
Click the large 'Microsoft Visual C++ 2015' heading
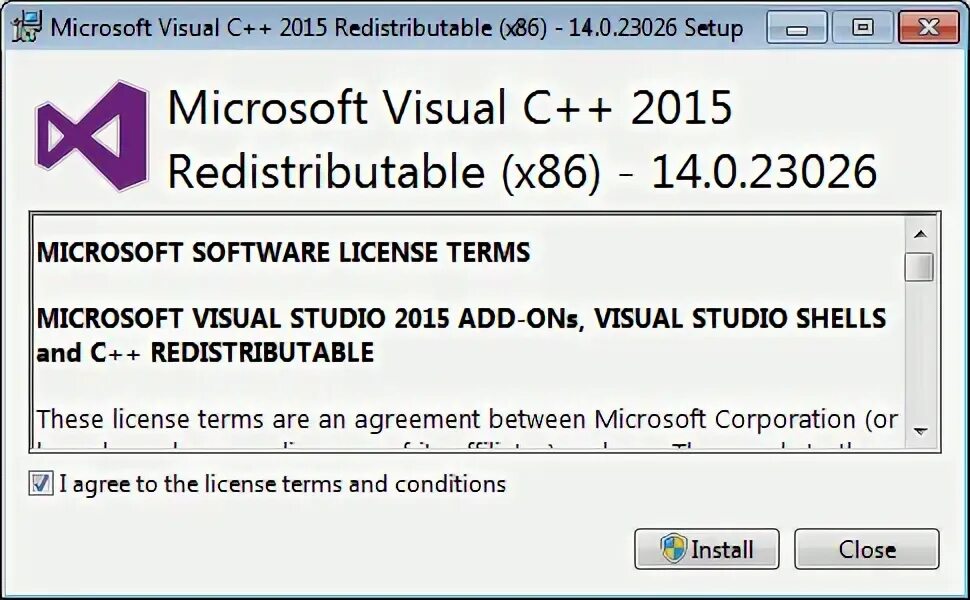[x=450, y=108]
